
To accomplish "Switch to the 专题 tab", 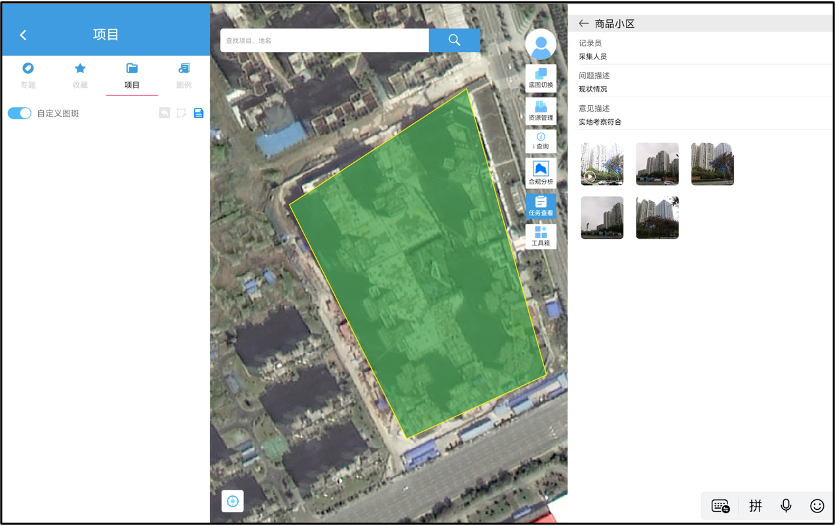I will [28, 75].
